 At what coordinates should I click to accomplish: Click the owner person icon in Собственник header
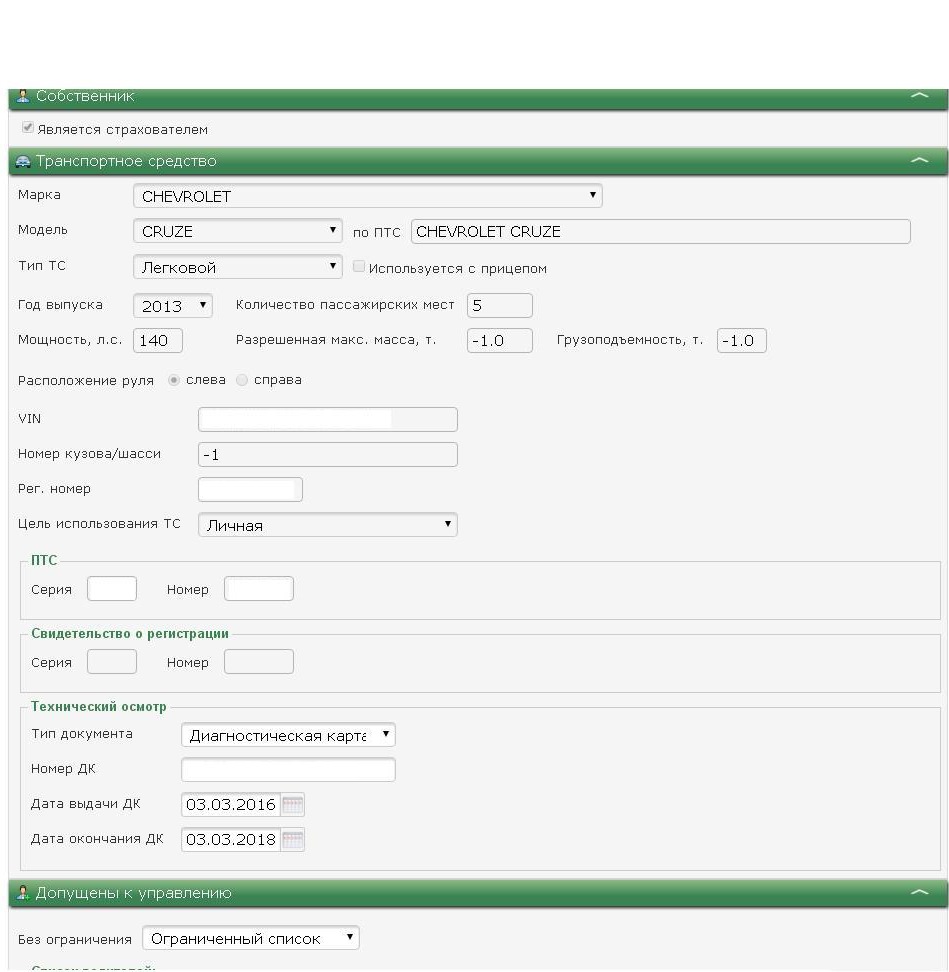click(23, 96)
